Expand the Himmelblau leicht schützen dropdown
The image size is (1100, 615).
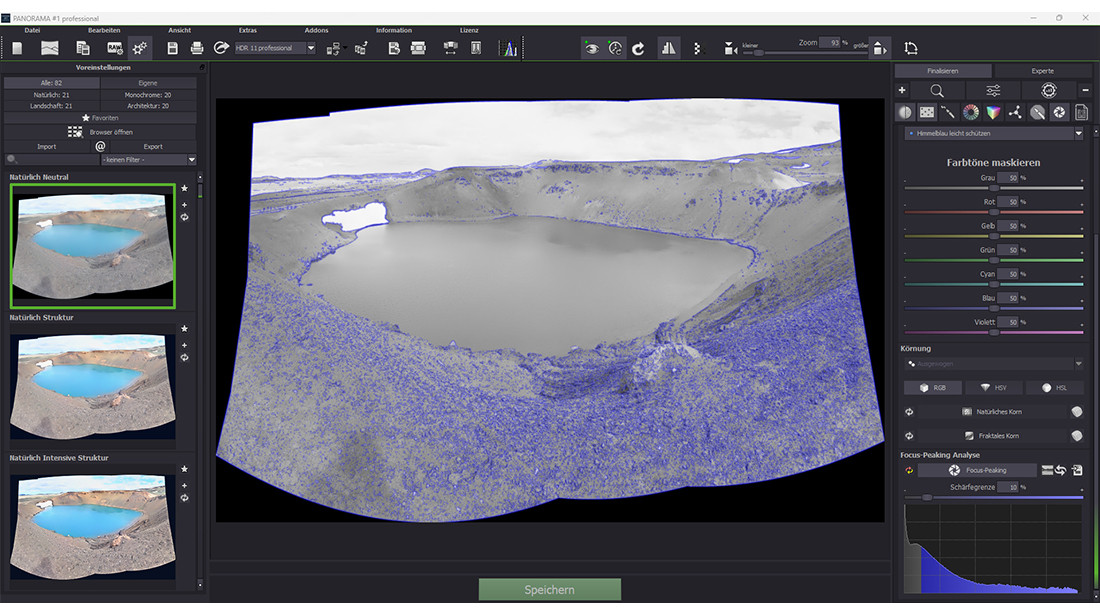(x=1078, y=133)
